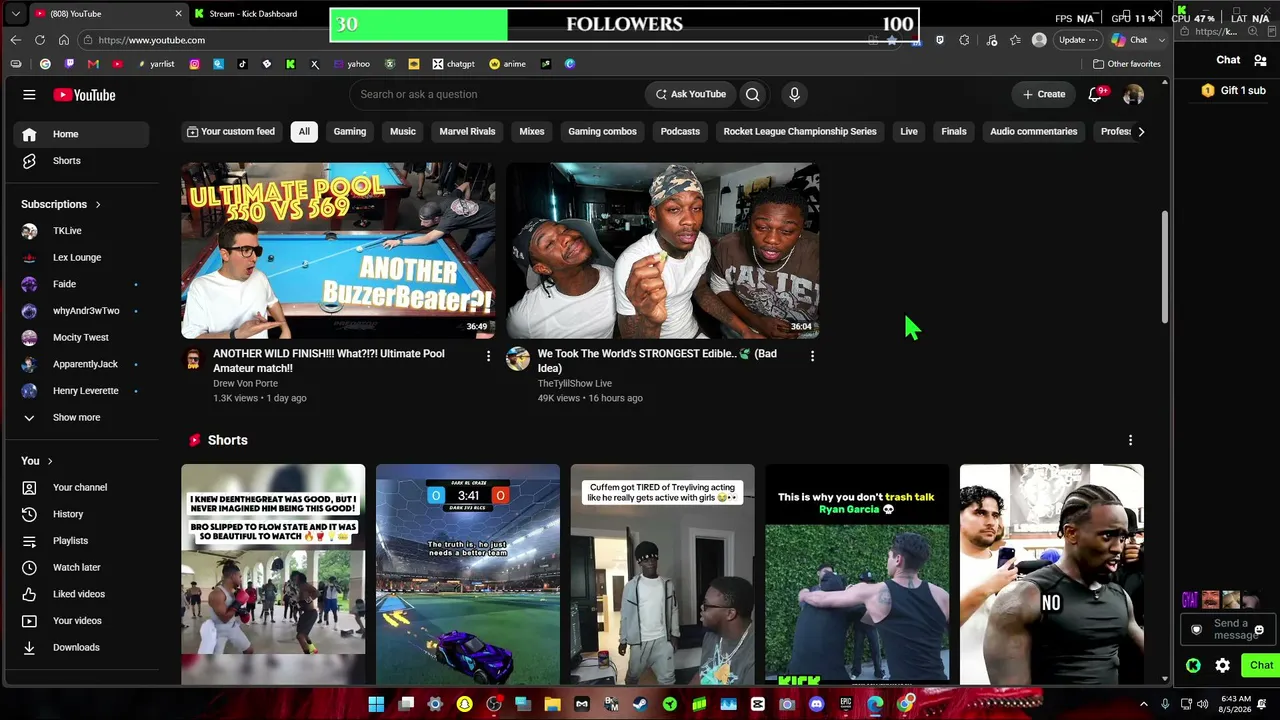Click the Ask YouTube button

690,94
